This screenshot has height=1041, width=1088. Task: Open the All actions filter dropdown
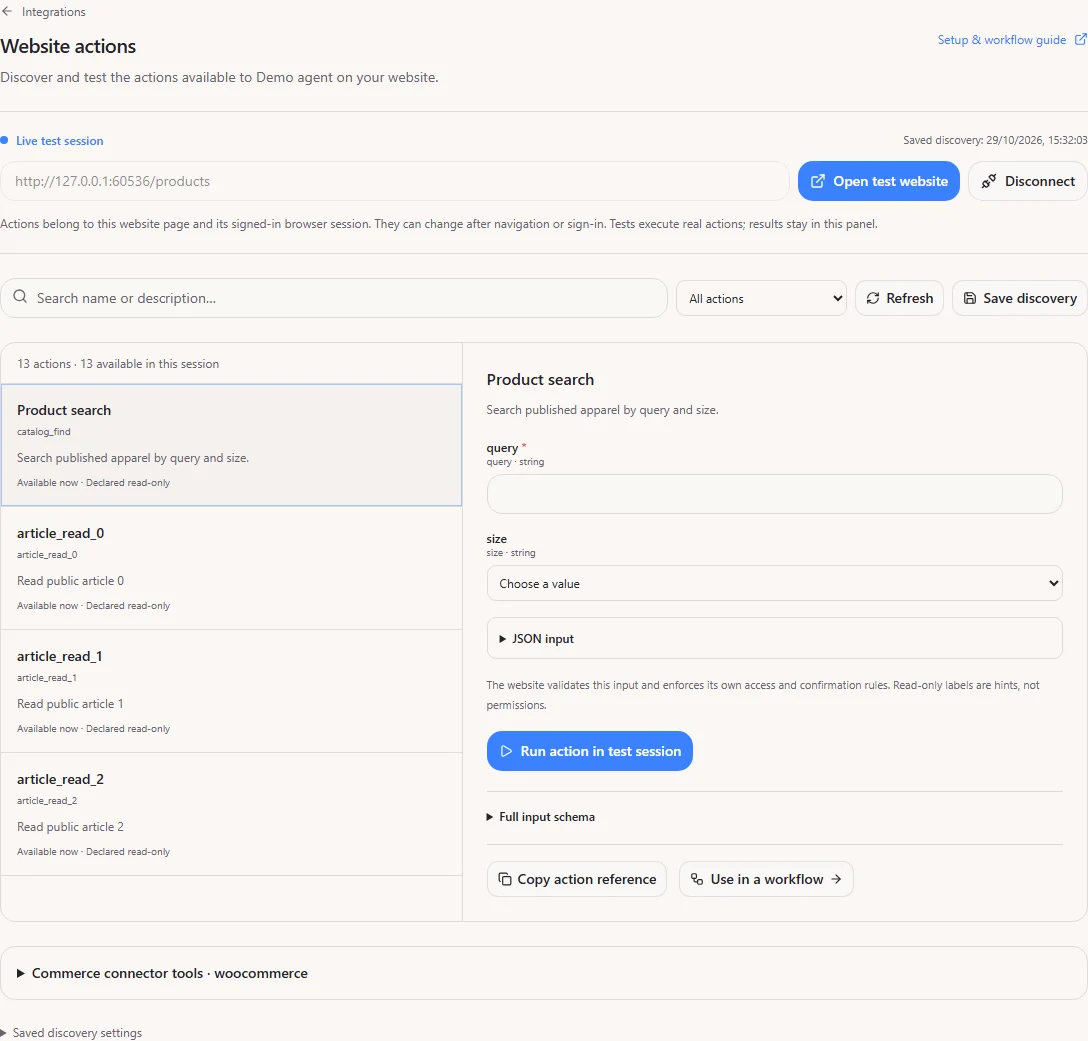(761, 298)
